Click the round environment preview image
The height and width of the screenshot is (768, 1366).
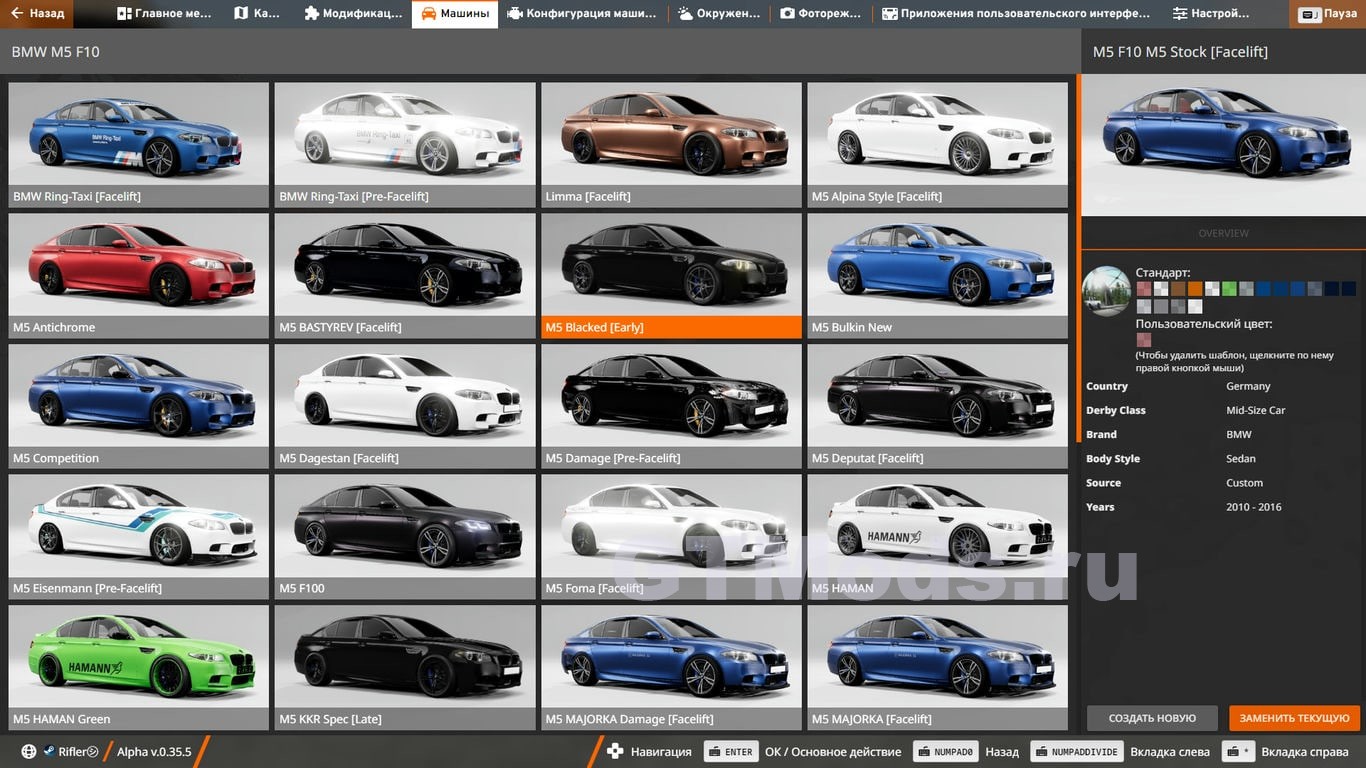coord(1107,291)
